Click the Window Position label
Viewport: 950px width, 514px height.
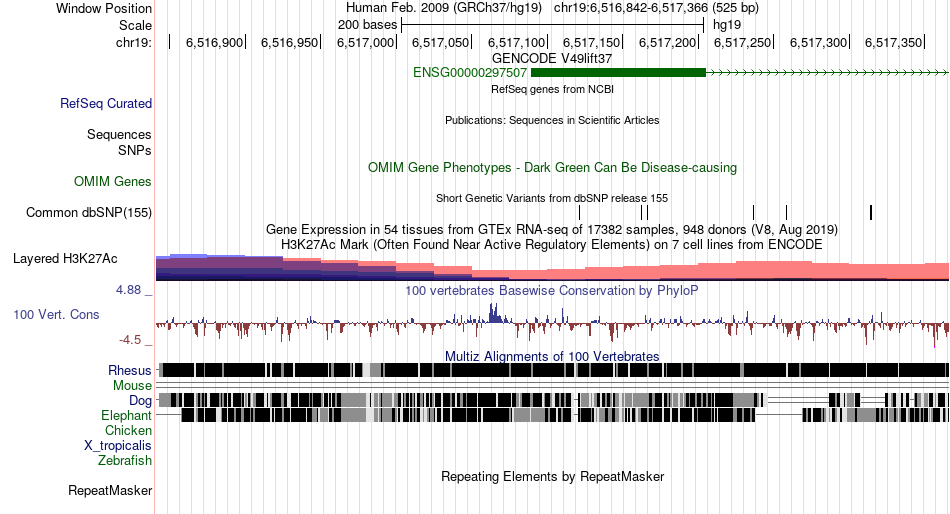(104, 8)
